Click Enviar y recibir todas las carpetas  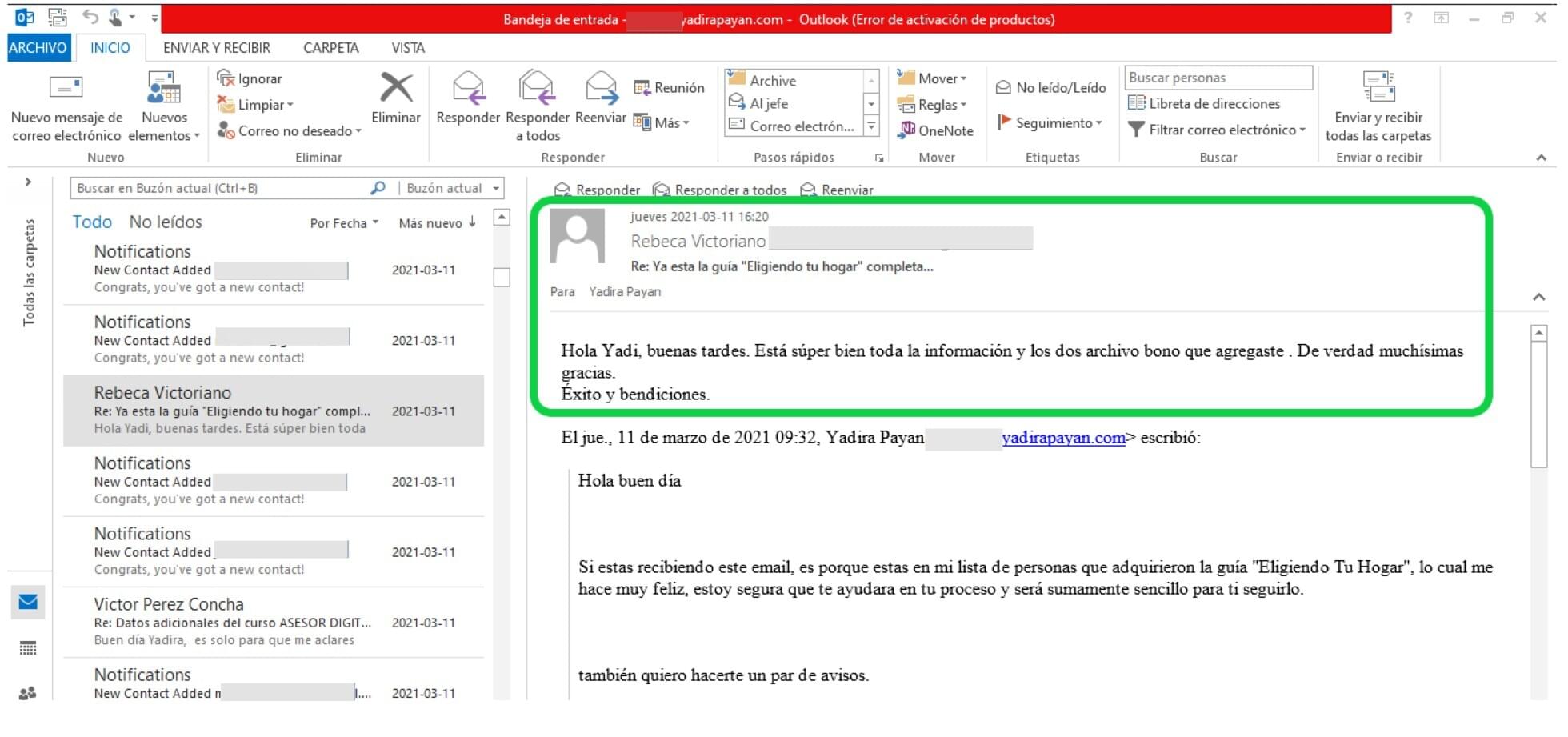[x=1378, y=108]
